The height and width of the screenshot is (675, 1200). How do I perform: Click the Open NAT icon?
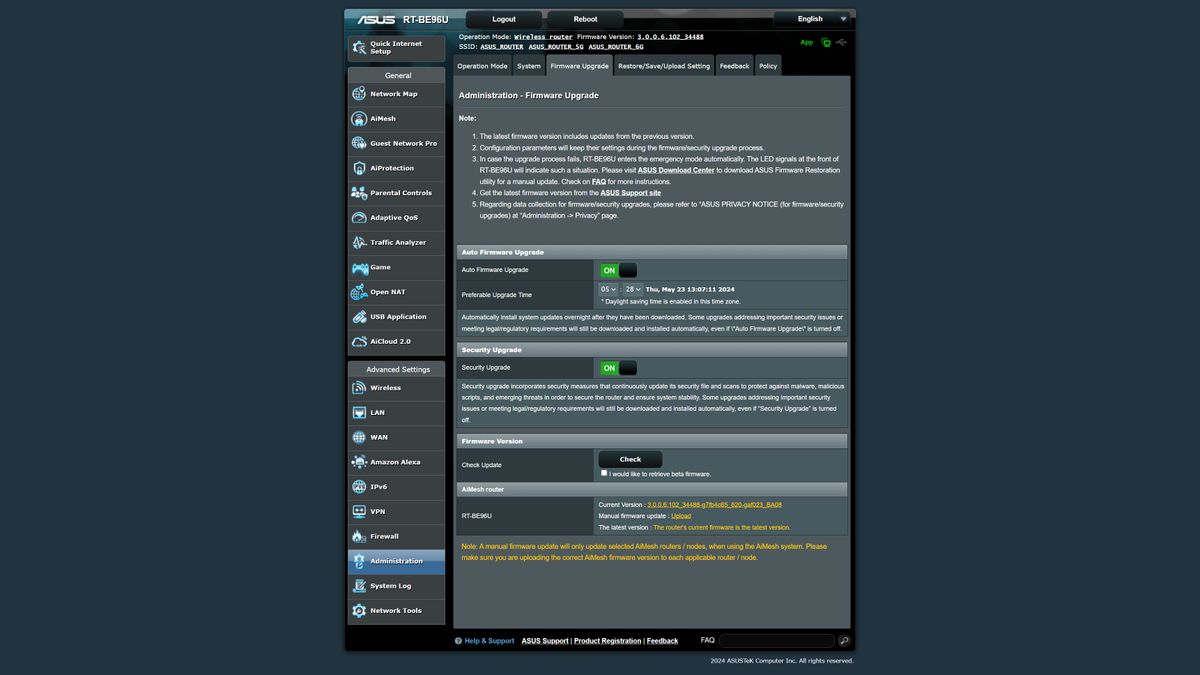tap(359, 292)
